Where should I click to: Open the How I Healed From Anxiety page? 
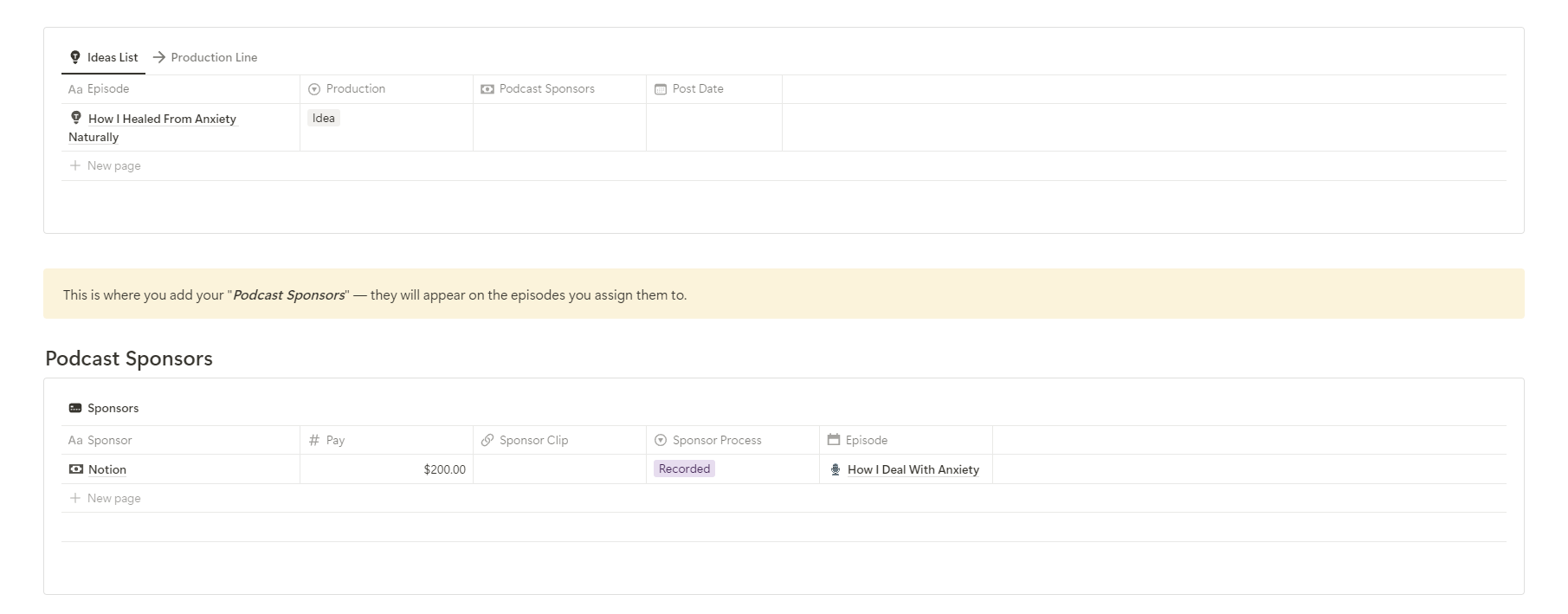[162, 120]
